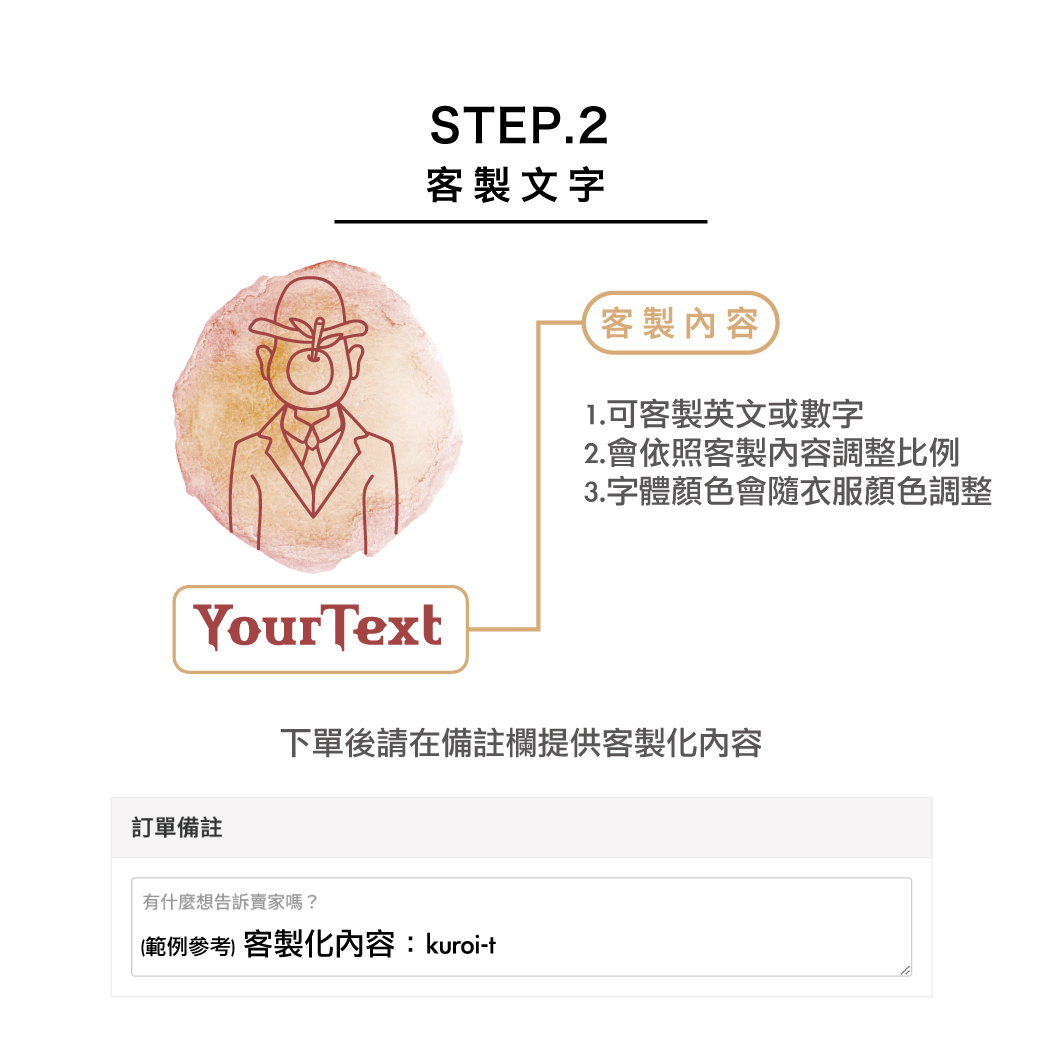Click the 客製內容 rounded badge

(x=680, y=323)
